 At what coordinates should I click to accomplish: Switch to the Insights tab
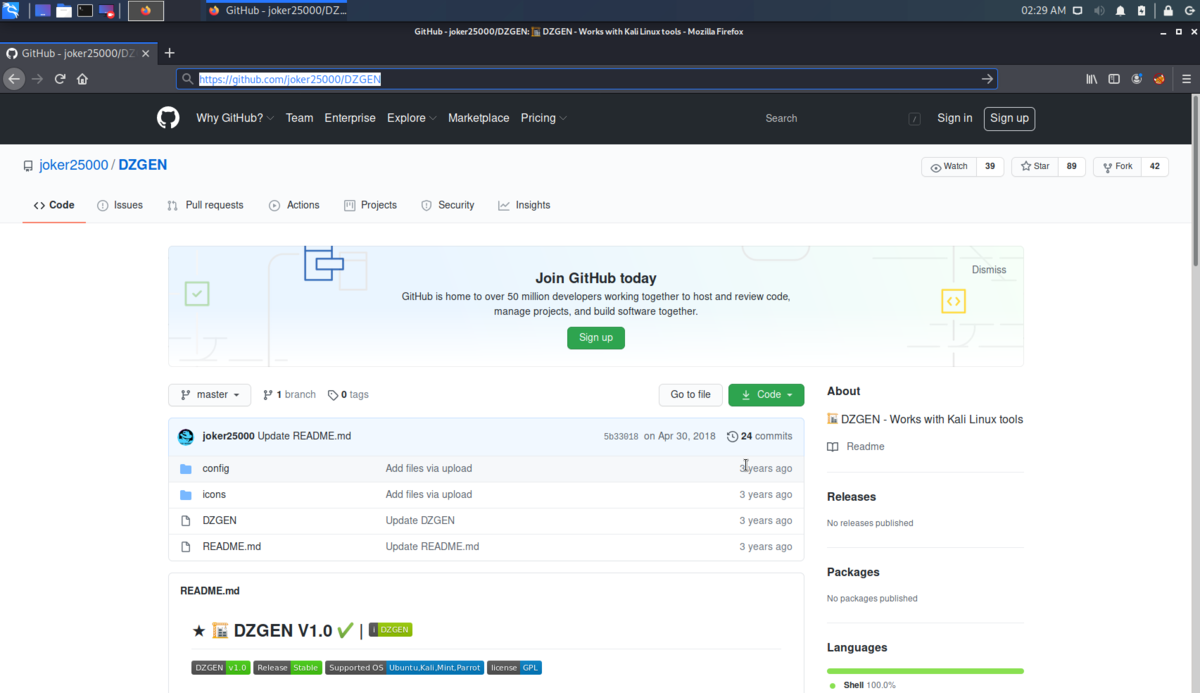[x=524, y=205]
